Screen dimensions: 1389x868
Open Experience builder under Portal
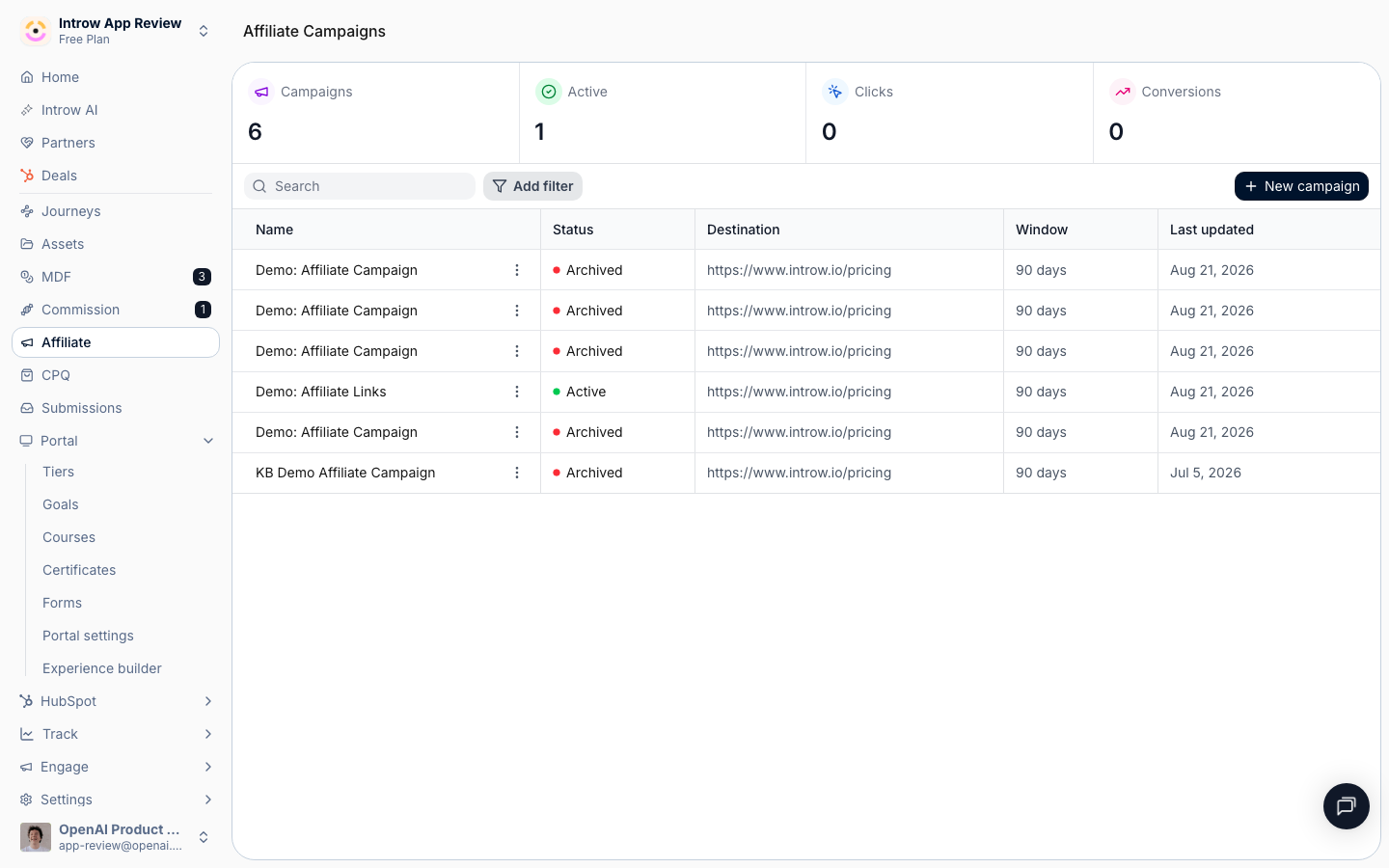tap(102, 668)
